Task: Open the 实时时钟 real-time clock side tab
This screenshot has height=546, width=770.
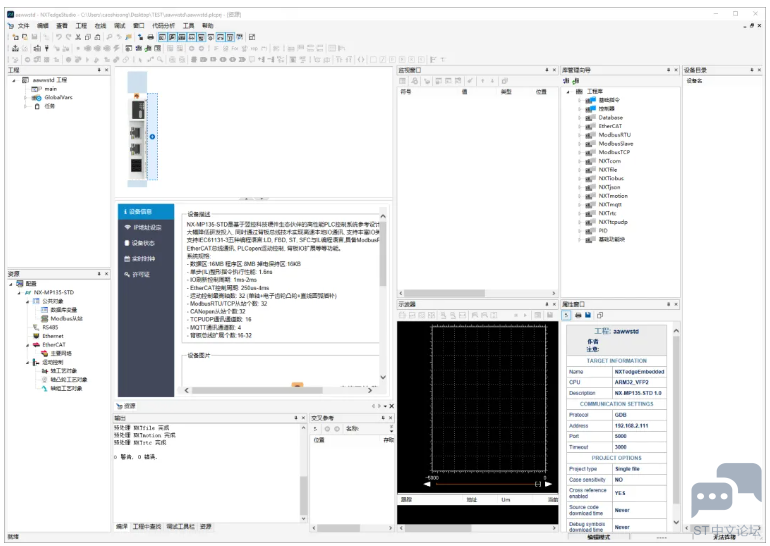Action: (146, 259)
